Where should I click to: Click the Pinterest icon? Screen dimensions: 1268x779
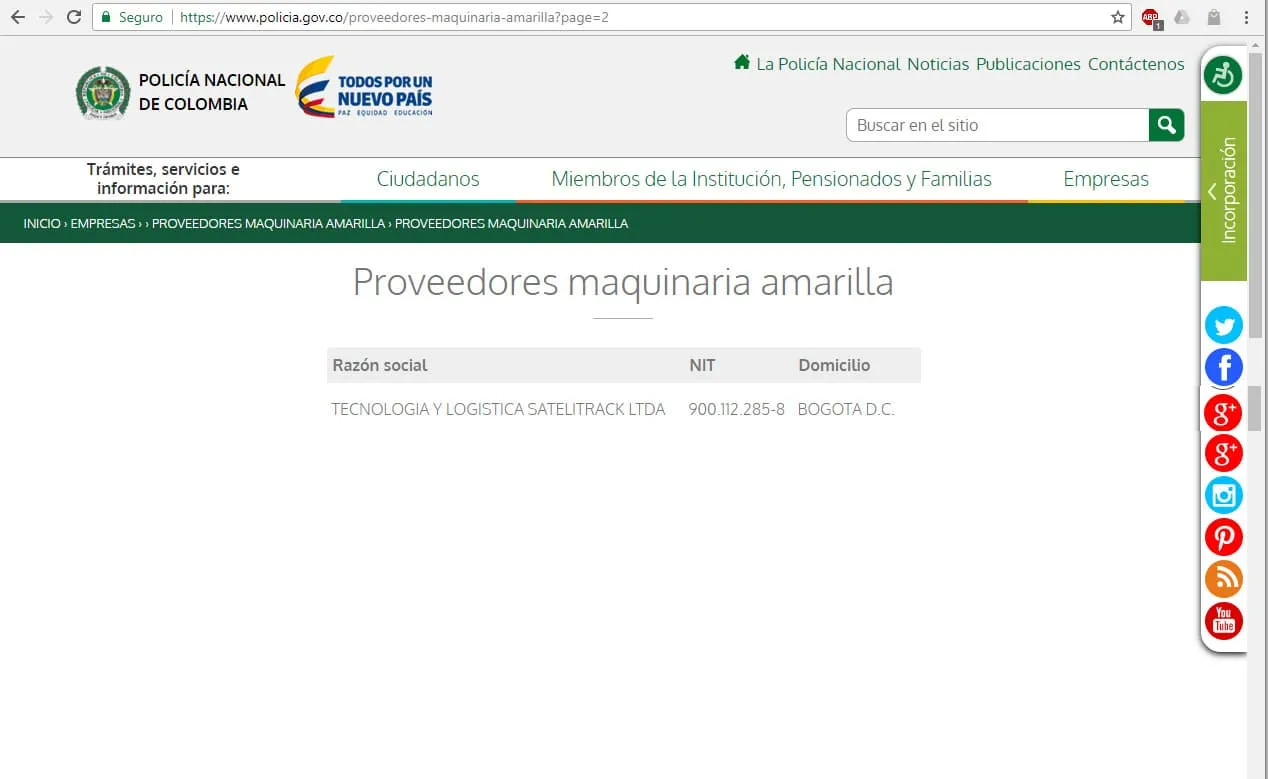click(x=1223, y=537)
